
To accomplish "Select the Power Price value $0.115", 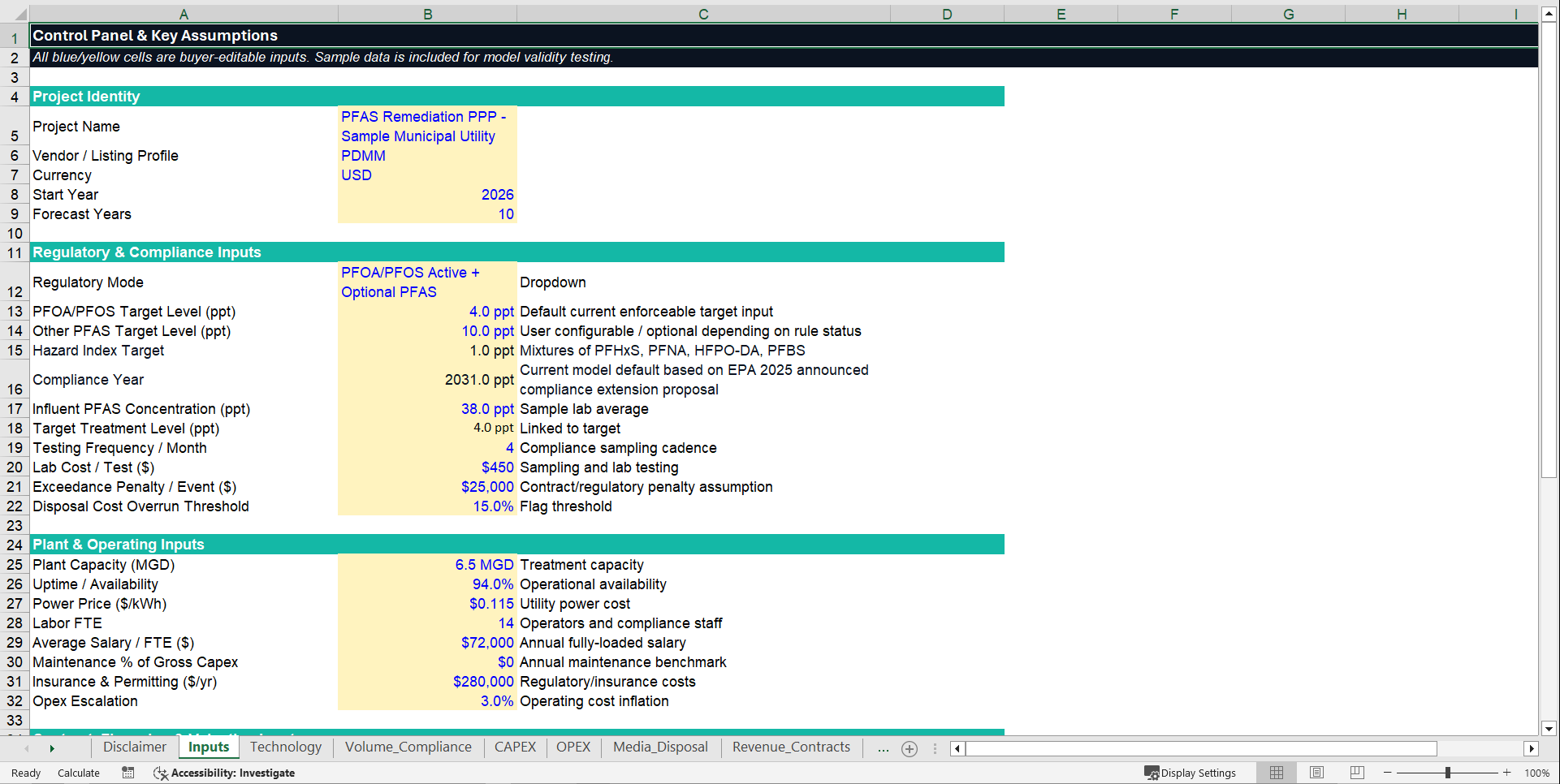I will 427,604.
